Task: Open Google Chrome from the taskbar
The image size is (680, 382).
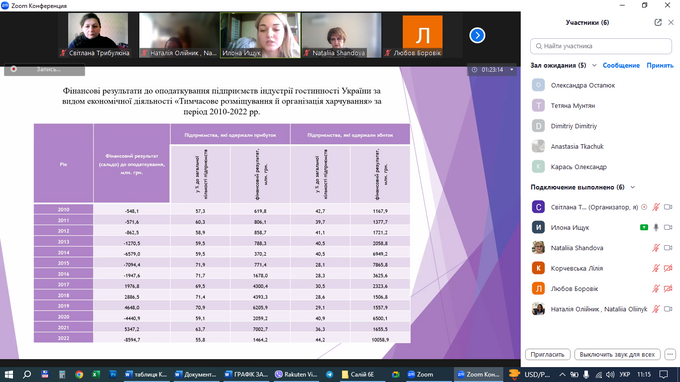Action: 79,374
